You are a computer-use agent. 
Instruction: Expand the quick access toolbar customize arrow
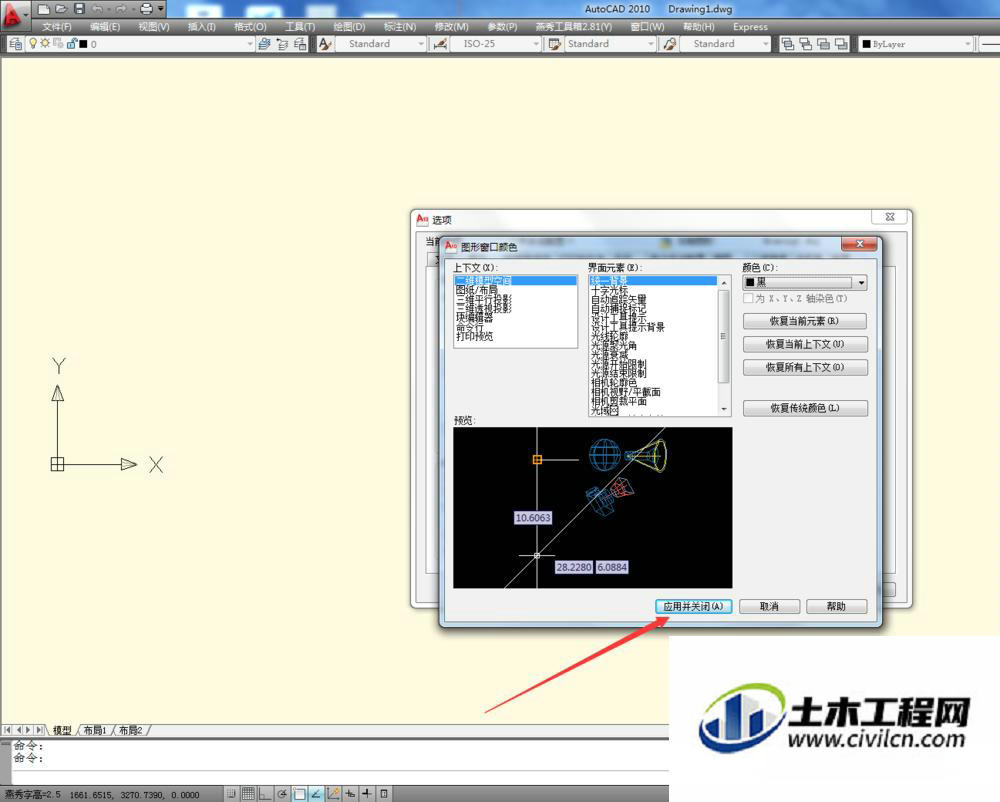(161, 9)
